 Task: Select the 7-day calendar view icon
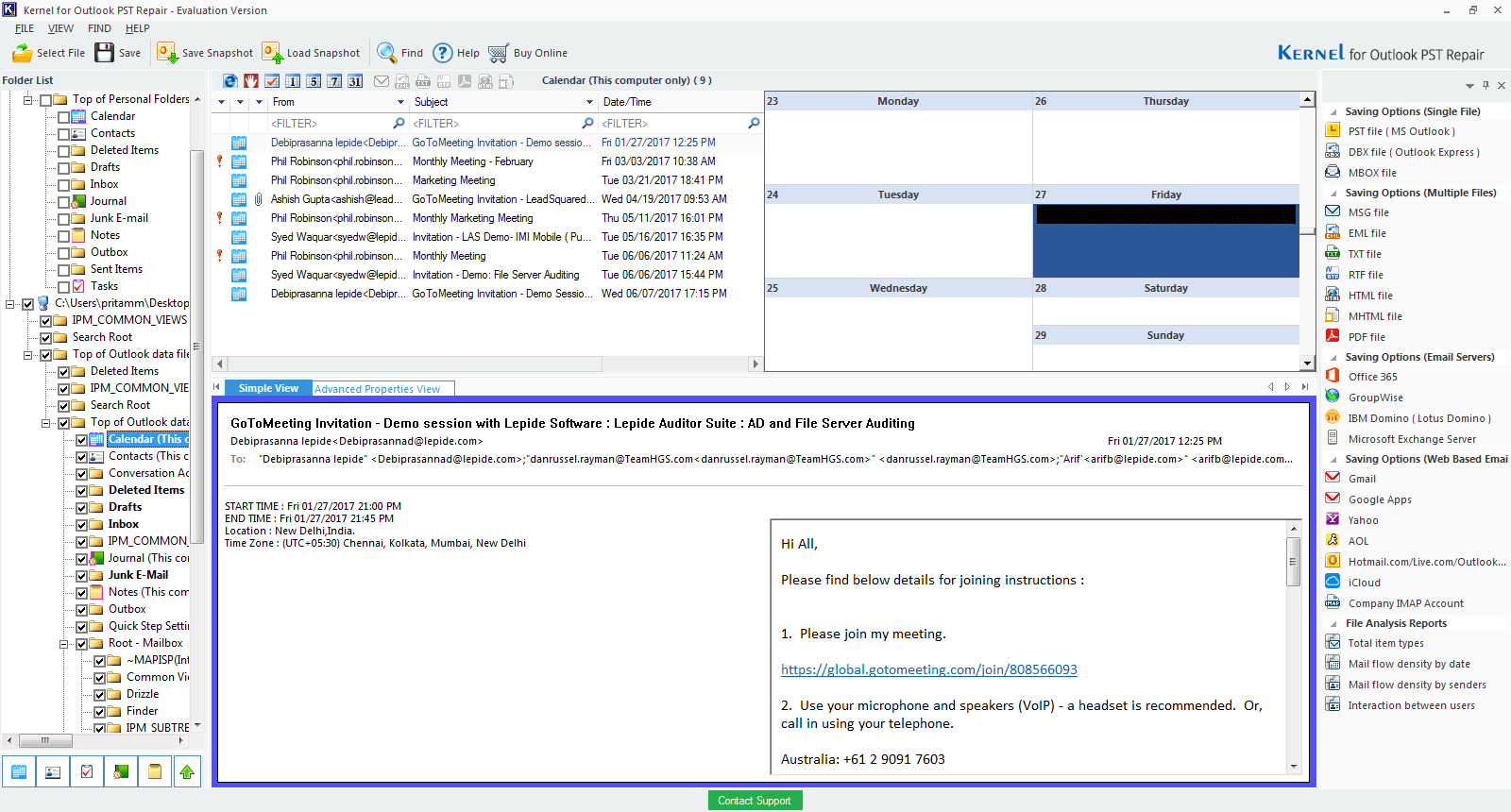tap(334, 81)
